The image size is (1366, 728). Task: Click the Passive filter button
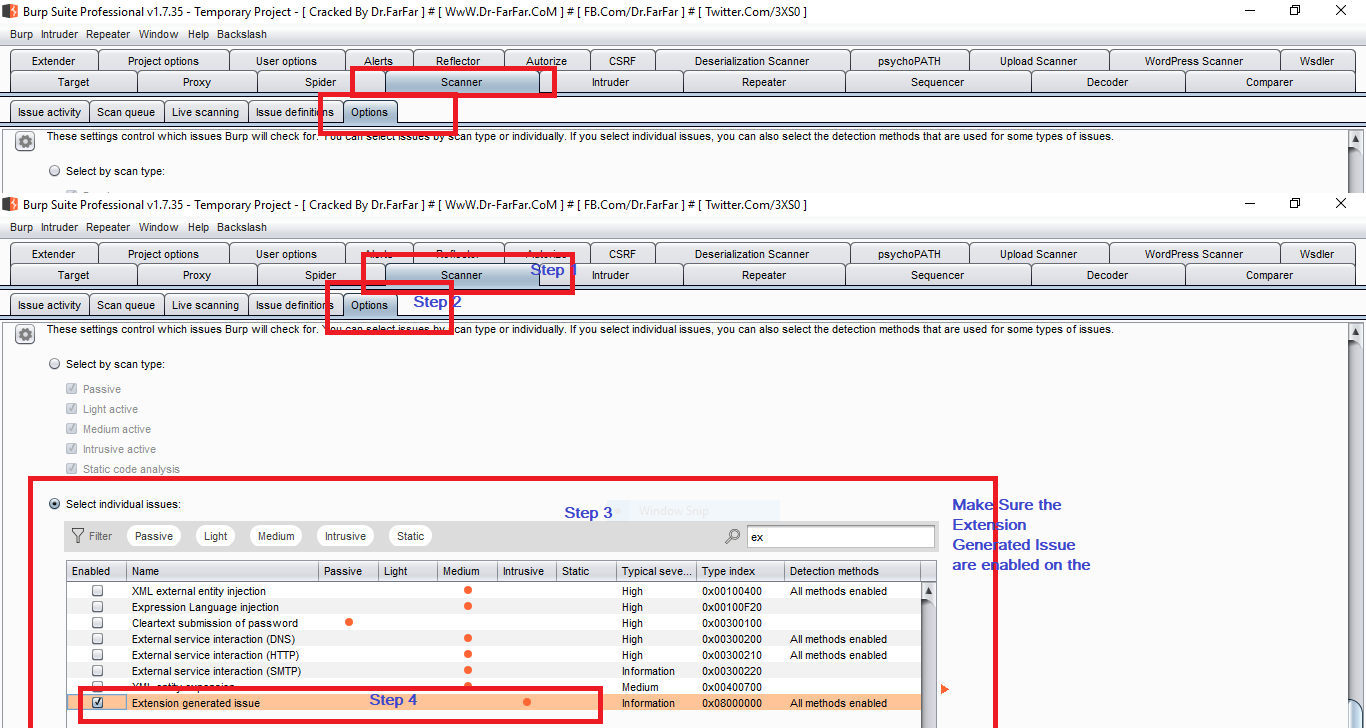click(154, 536)
